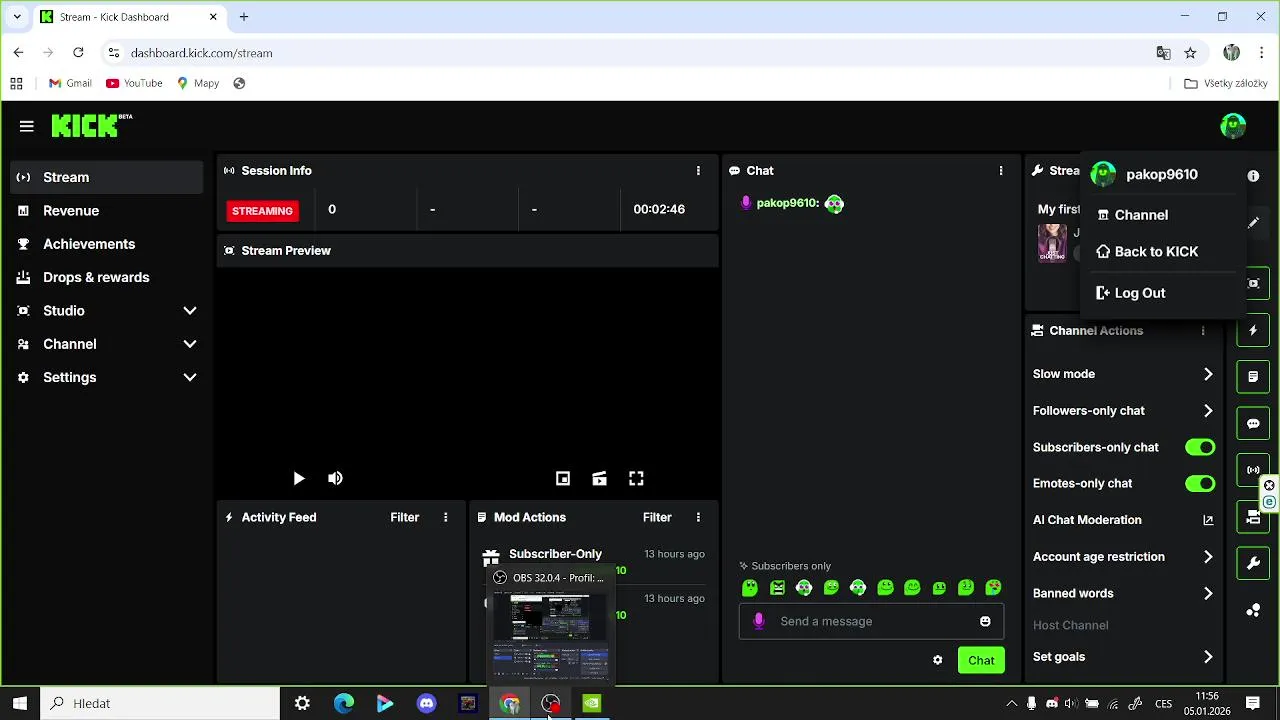
Task: Click the pencil edit icon in right rail
Action: (1253, 223)
